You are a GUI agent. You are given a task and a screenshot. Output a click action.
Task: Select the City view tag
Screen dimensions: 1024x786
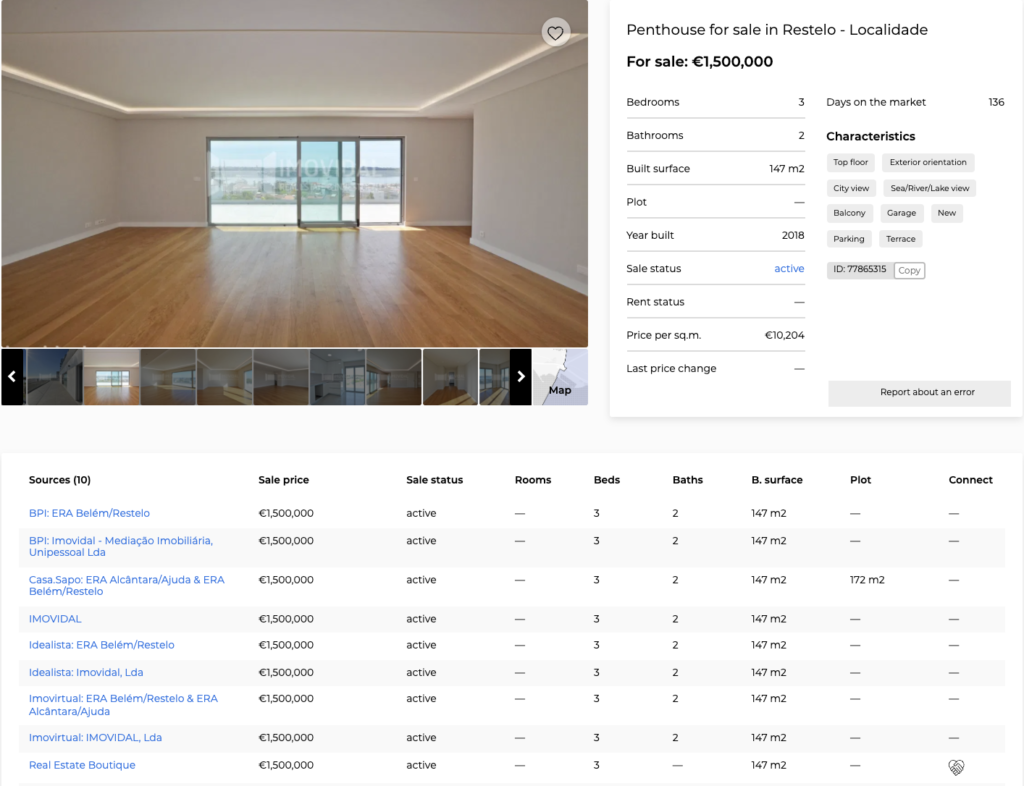[x=851, y=189]
